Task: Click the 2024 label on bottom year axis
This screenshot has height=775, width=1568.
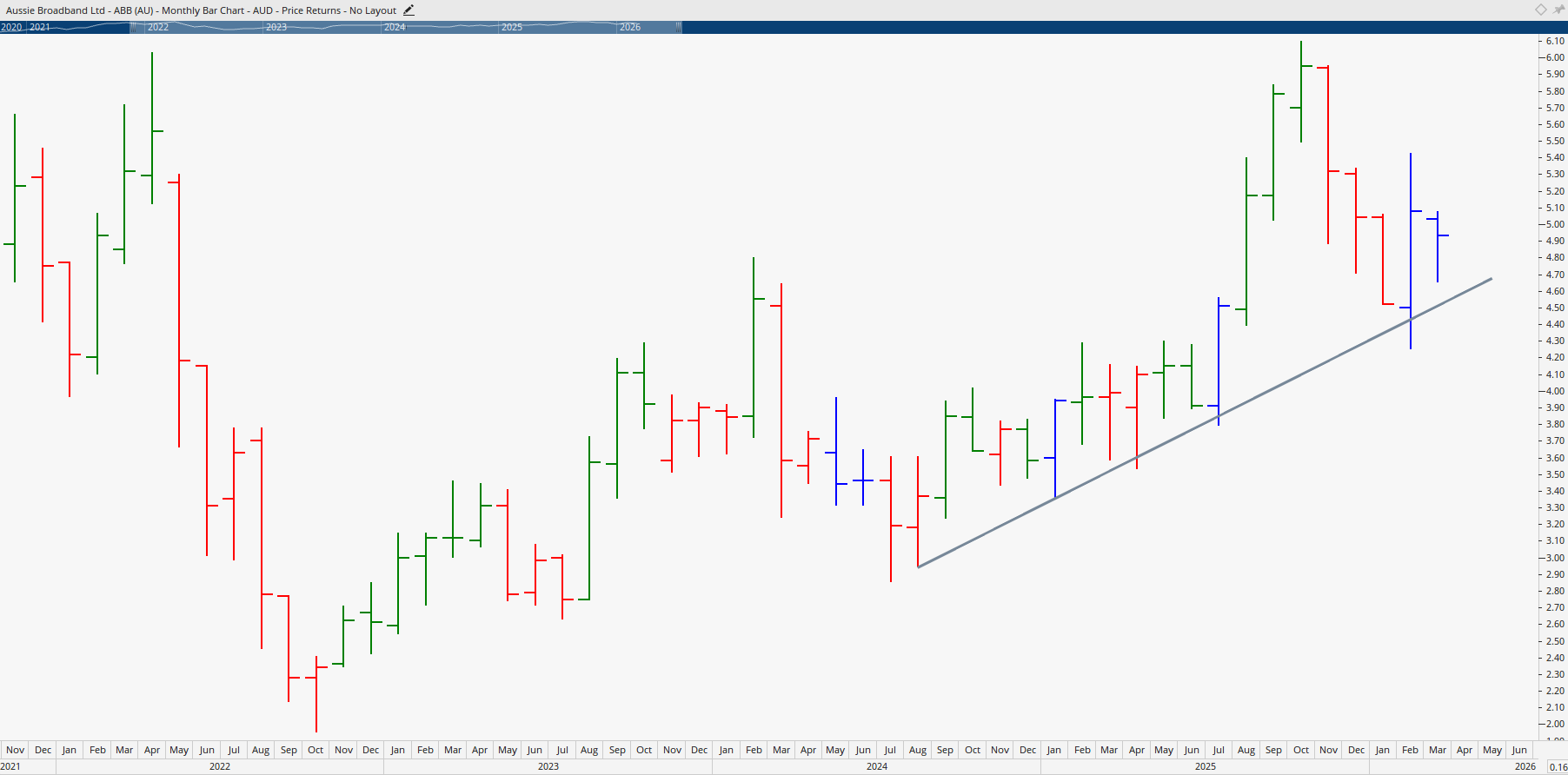Action: point(877,766)
